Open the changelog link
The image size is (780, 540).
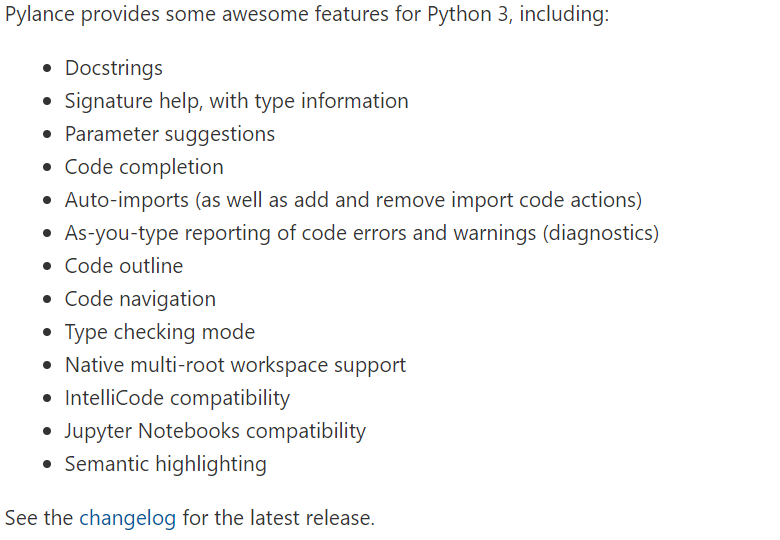127,518
